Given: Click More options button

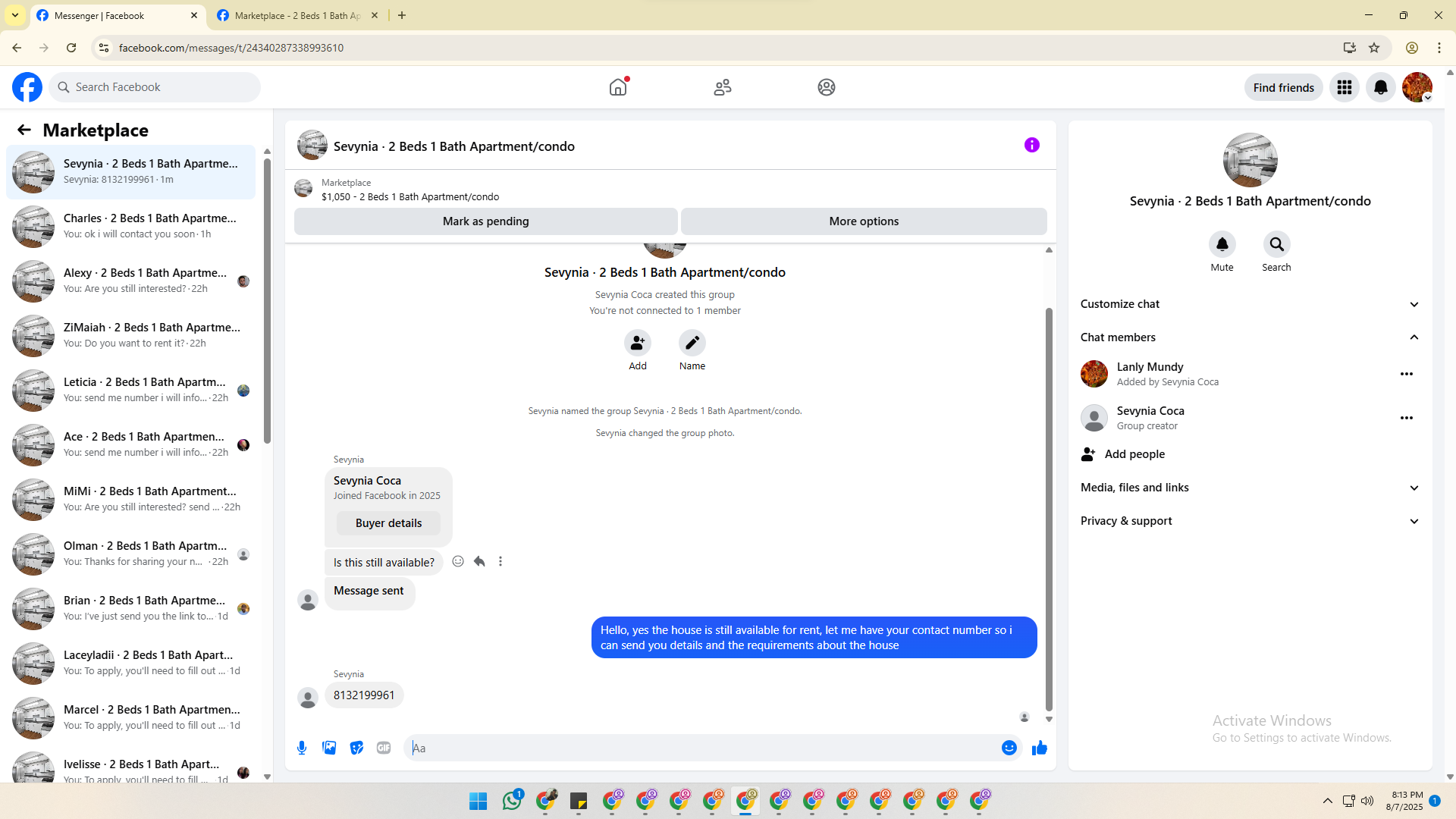Looking at the screenshot, I should pos(864,221).
